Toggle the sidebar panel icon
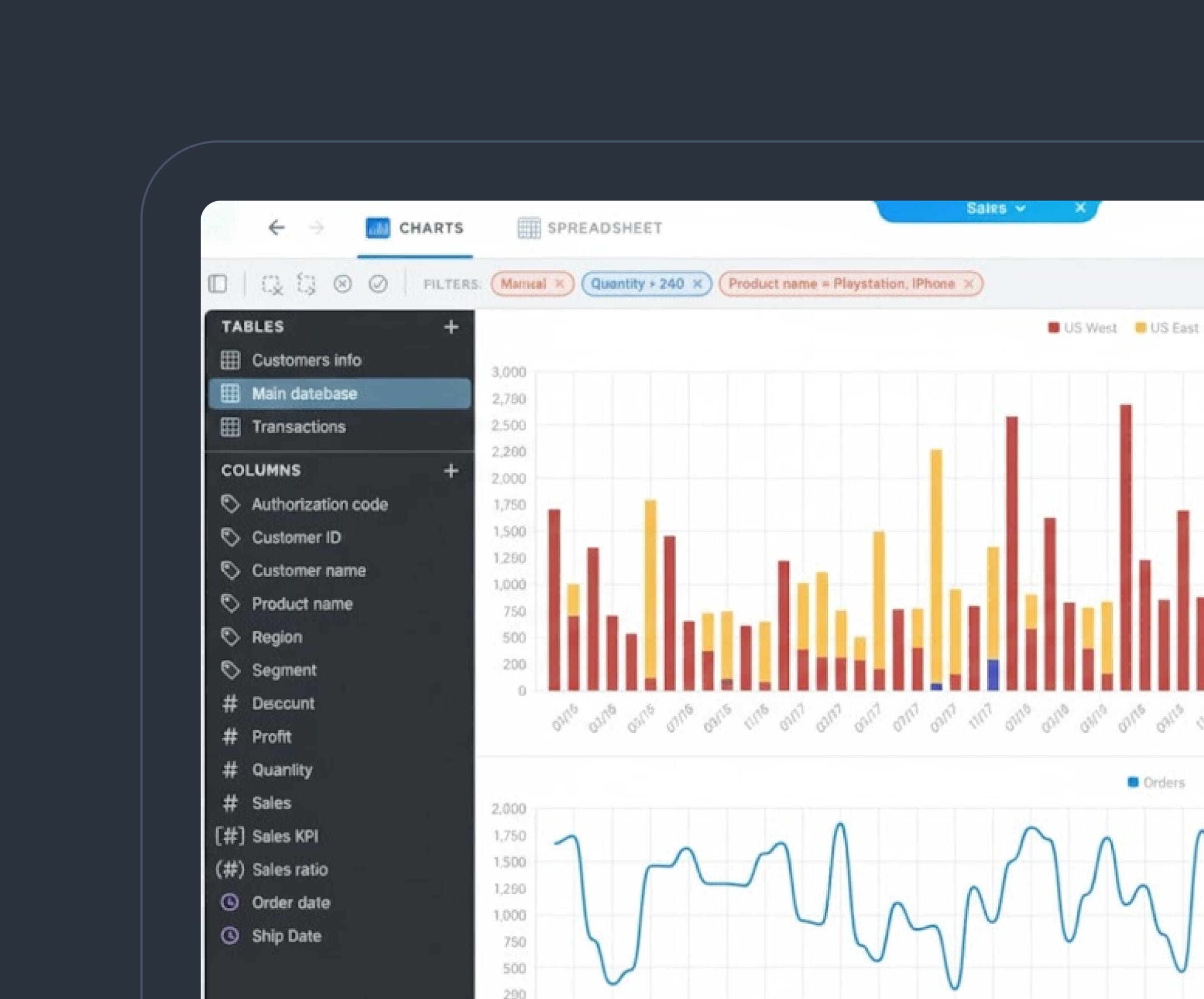 pyautogui.click(x=218, y=284)
